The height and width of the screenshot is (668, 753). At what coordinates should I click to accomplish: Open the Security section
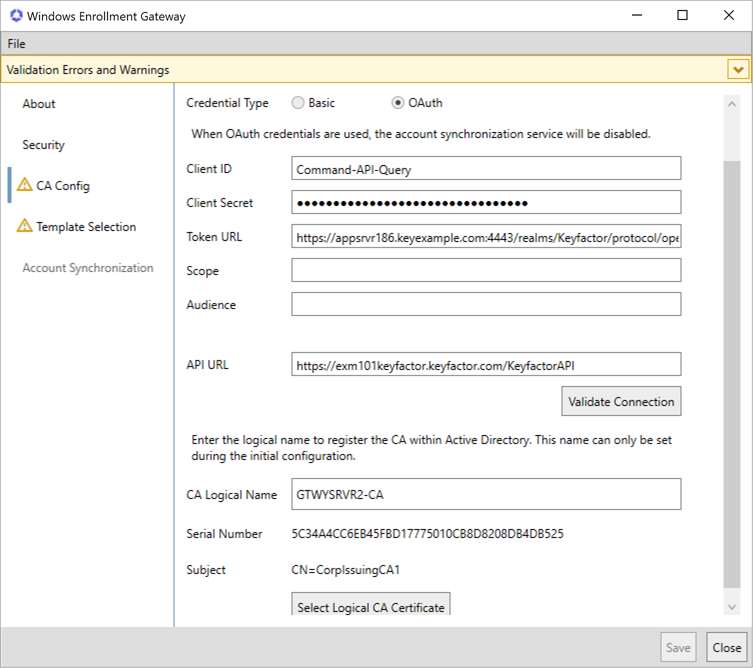(x=43, y=145)
